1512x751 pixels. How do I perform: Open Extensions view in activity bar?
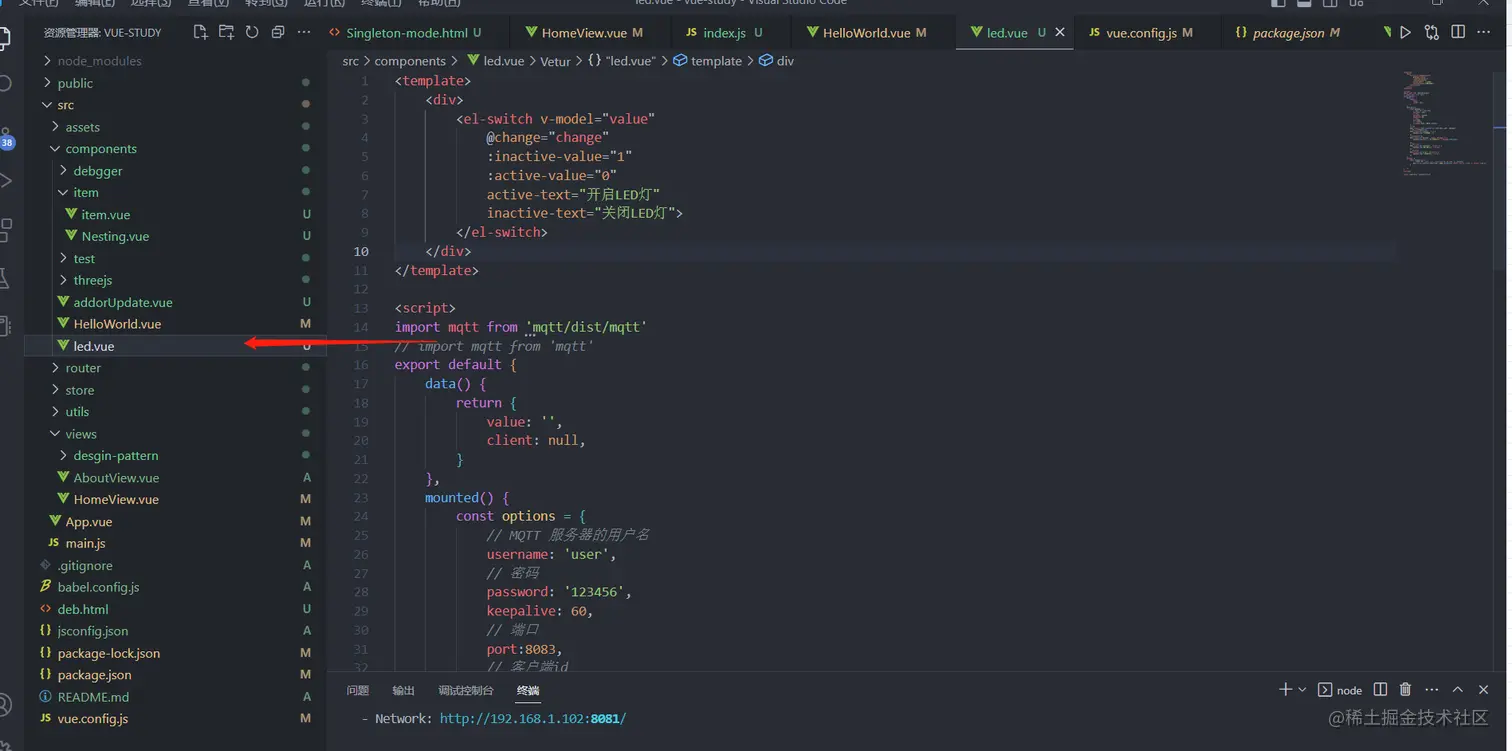pyautogui.click(x=5, y=230)
